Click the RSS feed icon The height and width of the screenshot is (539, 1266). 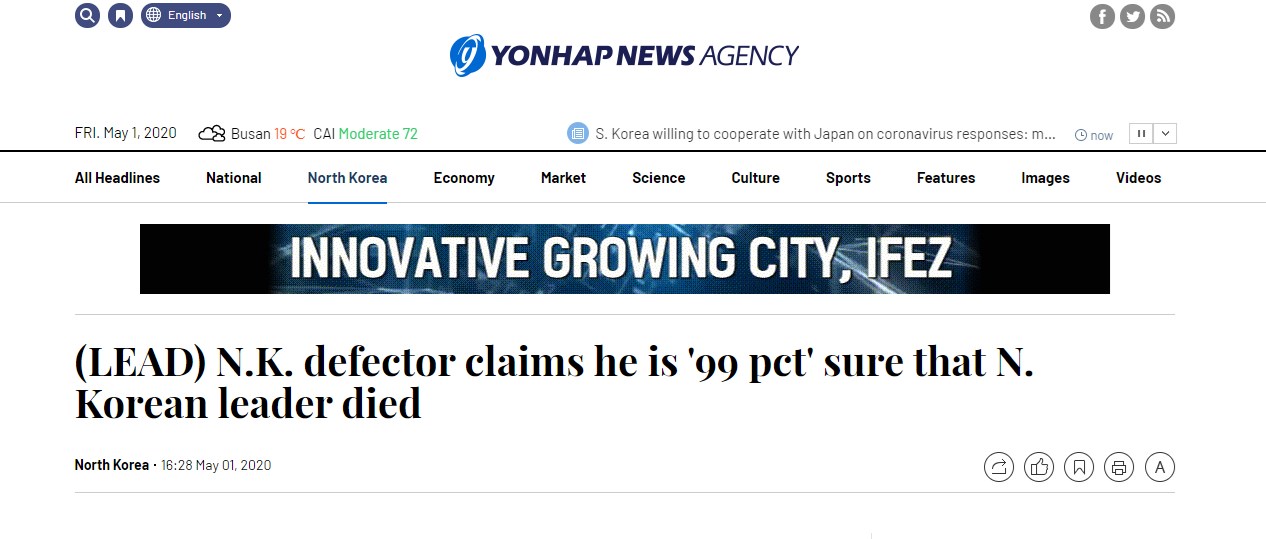coord(1162,16)
